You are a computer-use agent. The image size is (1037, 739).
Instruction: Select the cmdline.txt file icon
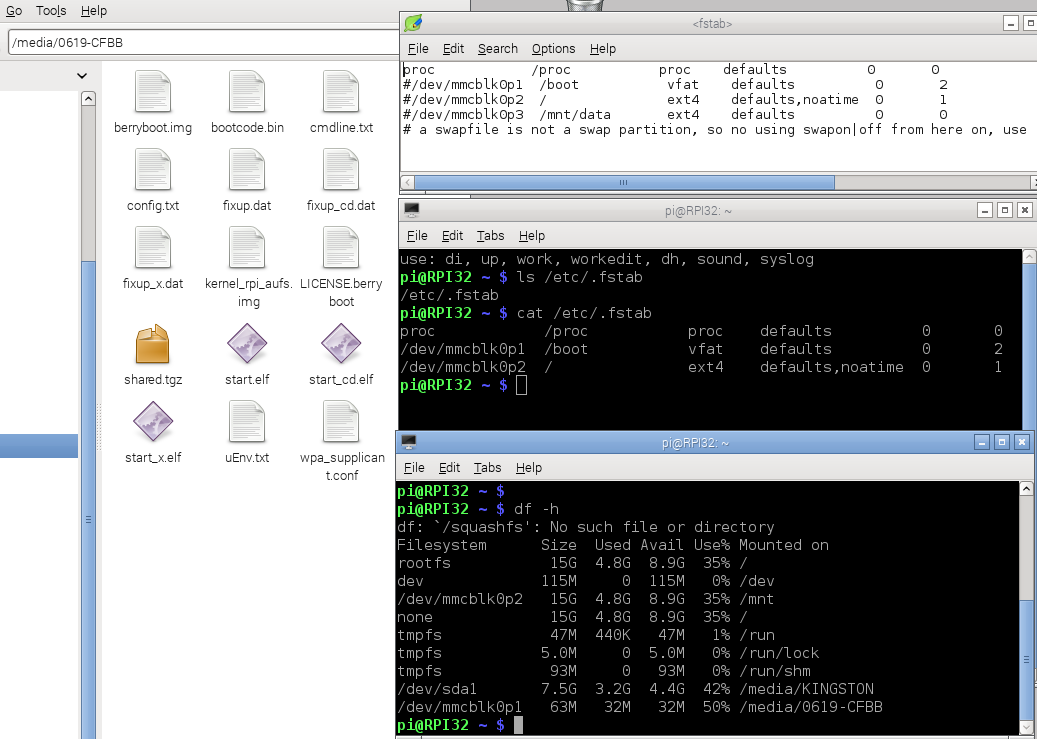(x=341, y=92)
